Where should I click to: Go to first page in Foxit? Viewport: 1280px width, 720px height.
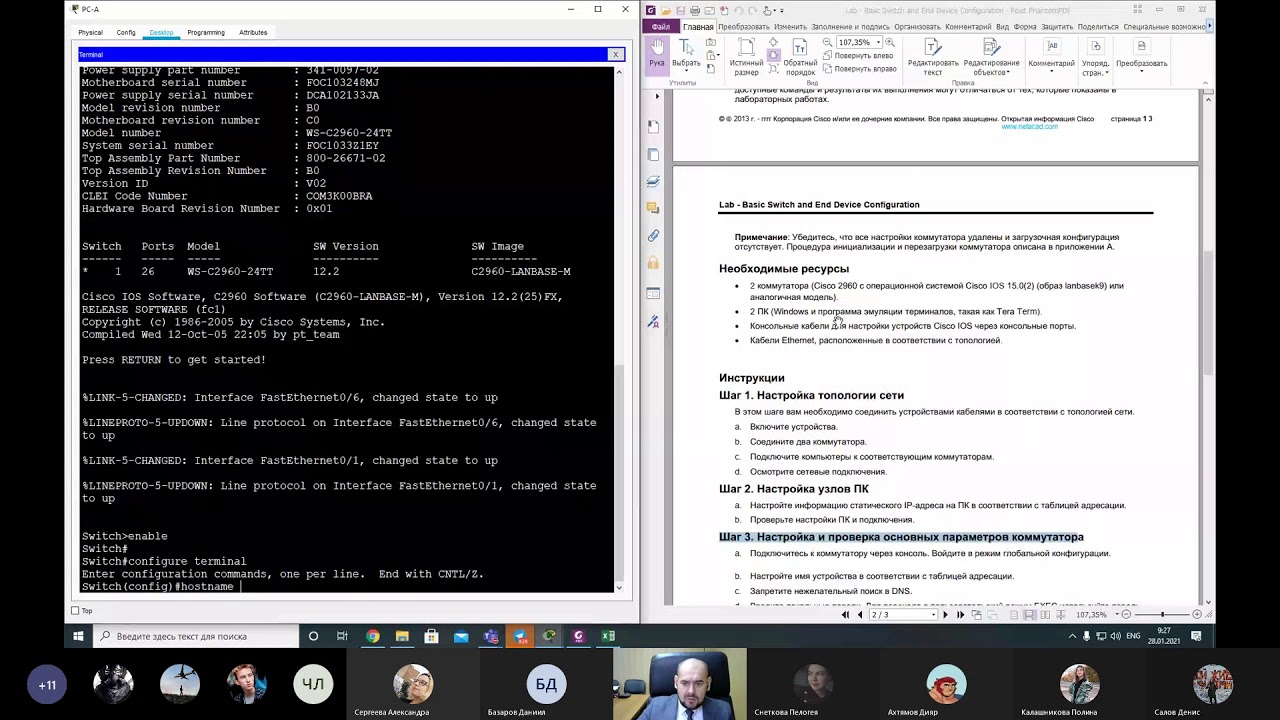[x=846, y=615]
